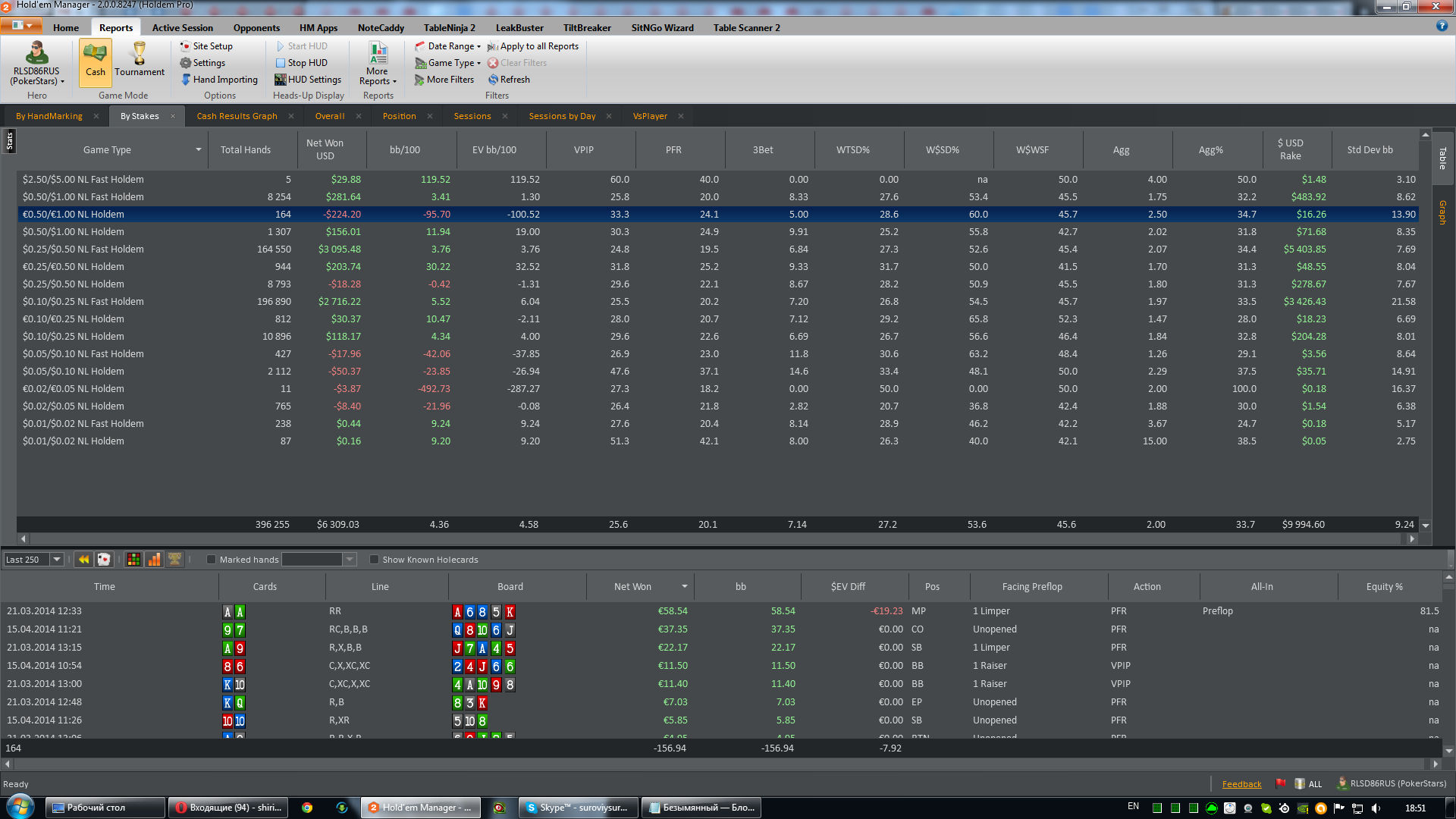Open Skype from the Windows taskbar
Screen dimensions: 1456x819
[576, 808]
